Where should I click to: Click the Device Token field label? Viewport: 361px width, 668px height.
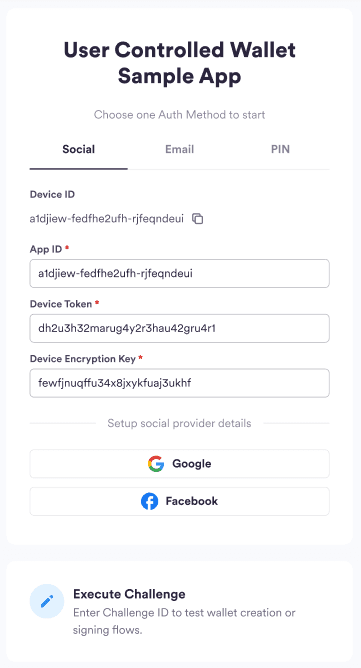[x=61, y=304]
